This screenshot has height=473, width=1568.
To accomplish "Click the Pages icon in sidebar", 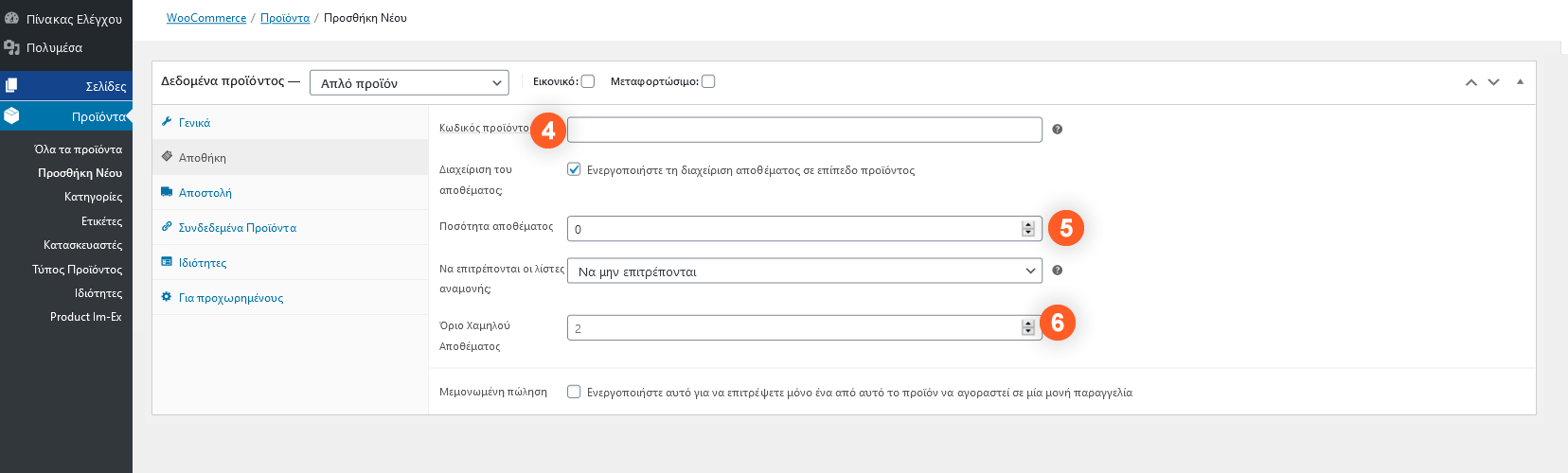I will 11,86.
